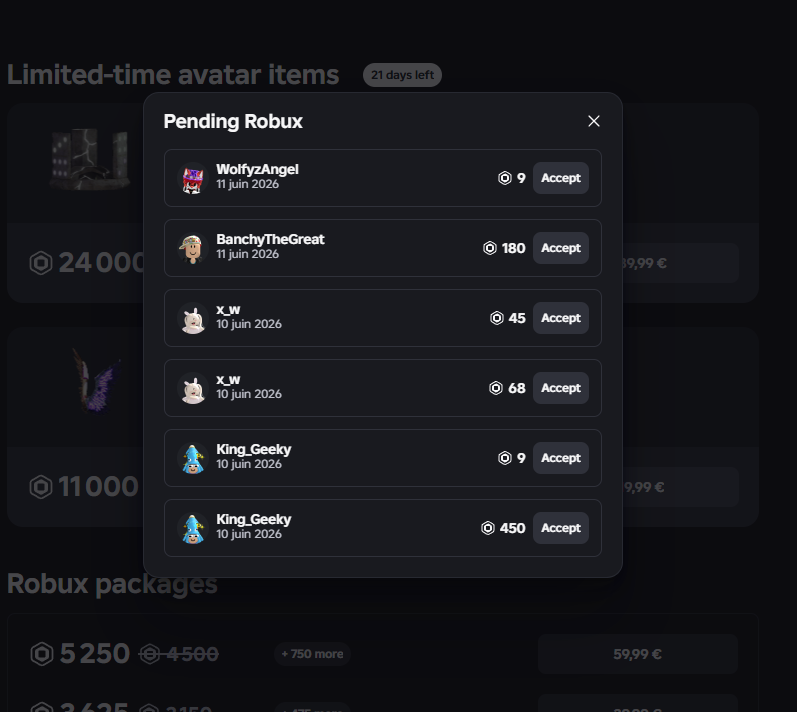Click WolfyzAngel's avatar picture

coord(193,178)
